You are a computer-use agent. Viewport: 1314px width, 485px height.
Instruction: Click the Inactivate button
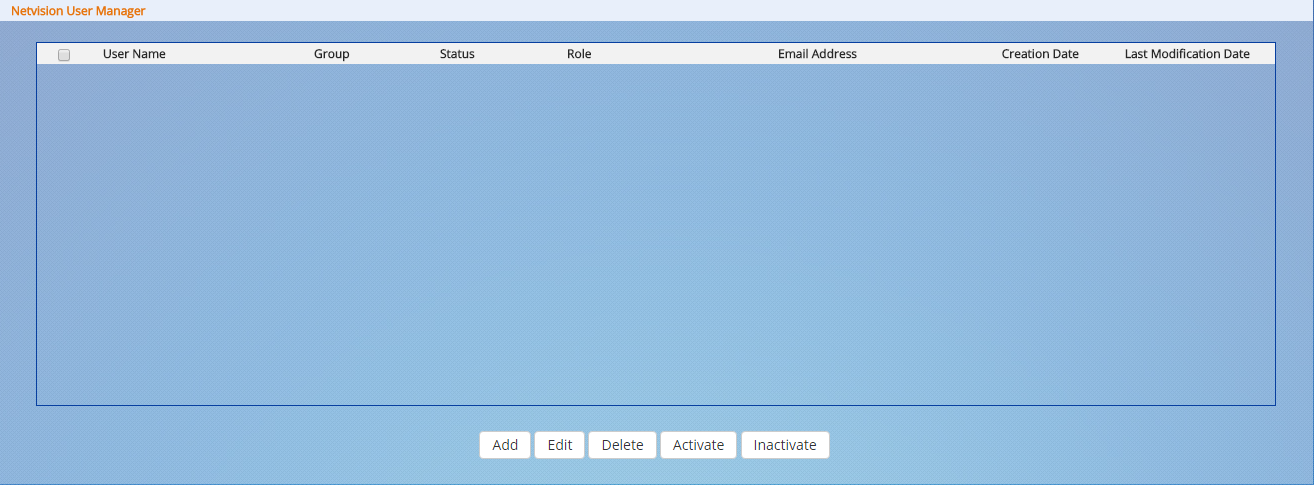click(x=785, y=445)
